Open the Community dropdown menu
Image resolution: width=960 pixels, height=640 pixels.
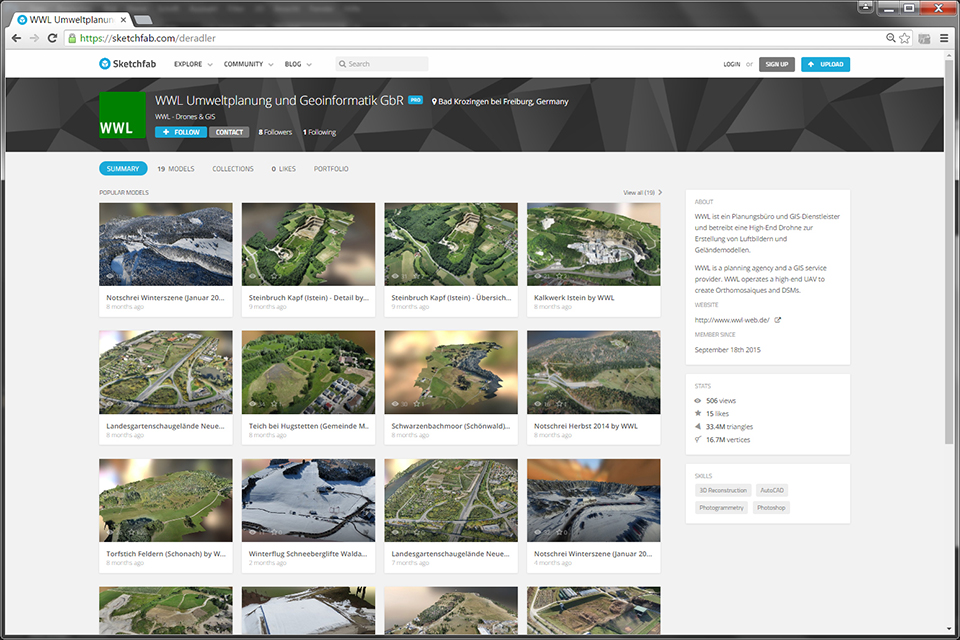tap(248, 64)
